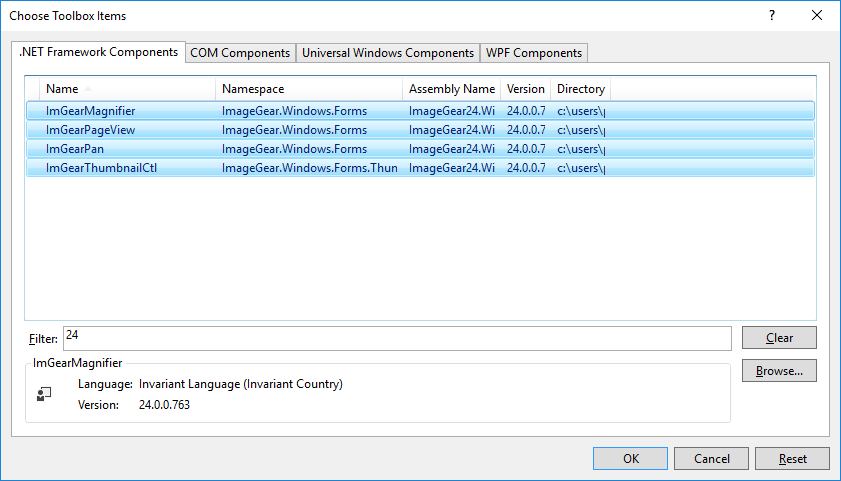The height and width of the screenshot is (481, 841).
Task: Click the version cell of ImGearThumbnailCtl row
Action: coord(526,168)
